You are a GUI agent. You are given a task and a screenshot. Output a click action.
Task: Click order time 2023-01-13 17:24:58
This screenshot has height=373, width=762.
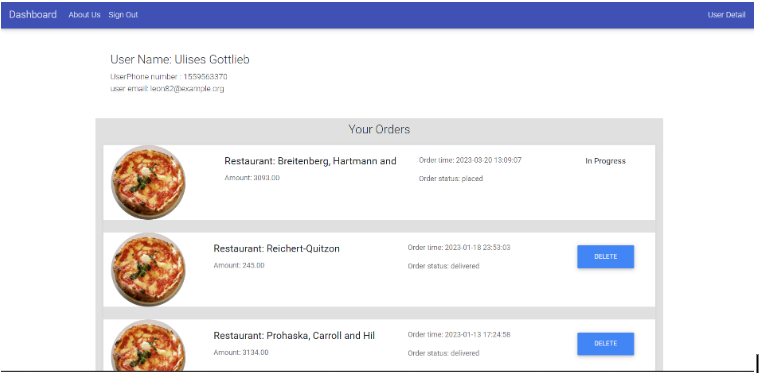(x=459, y=335)
